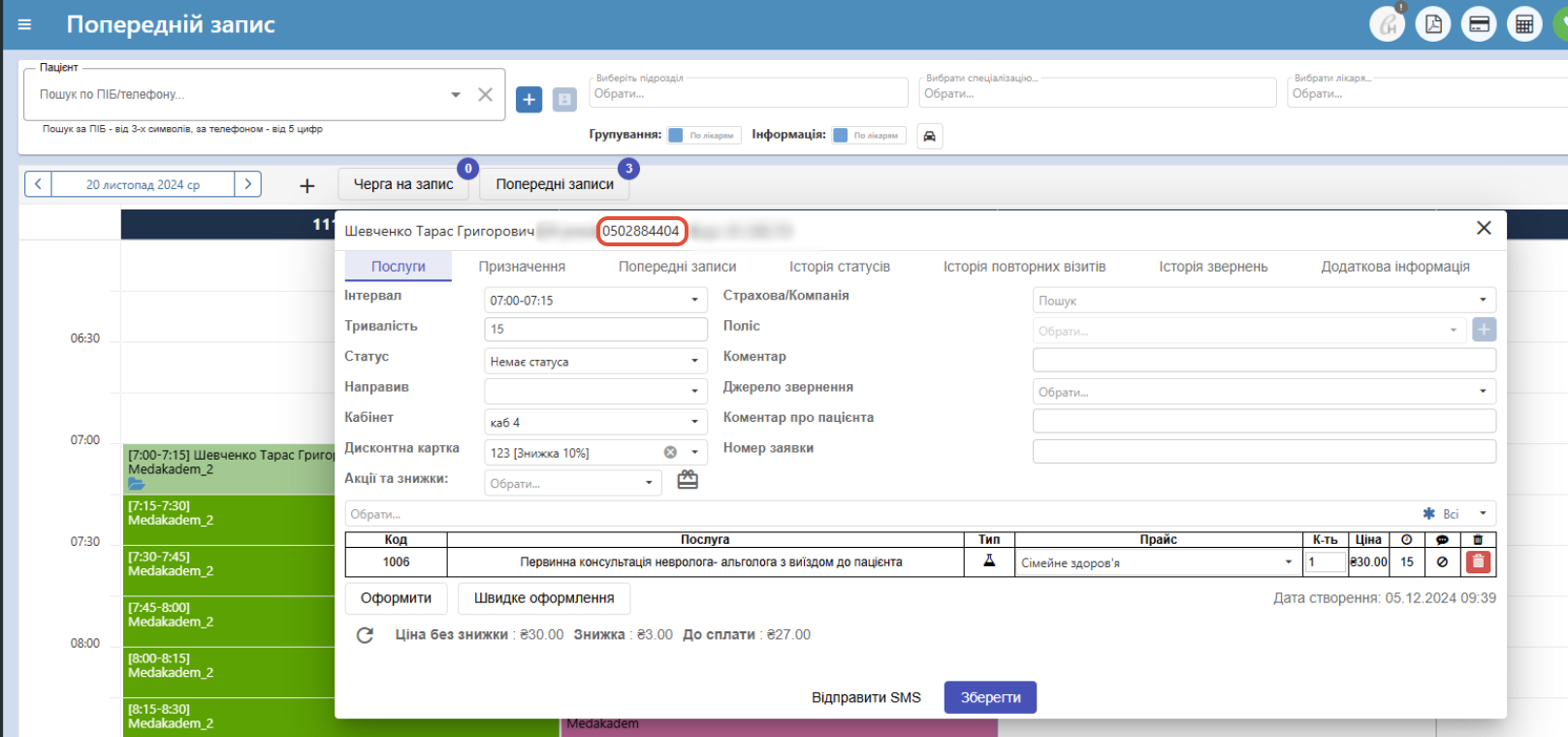Open the Акції та знижки dropdown
This screenshot has height=737, width=1568.
click(x=572, y=483)
